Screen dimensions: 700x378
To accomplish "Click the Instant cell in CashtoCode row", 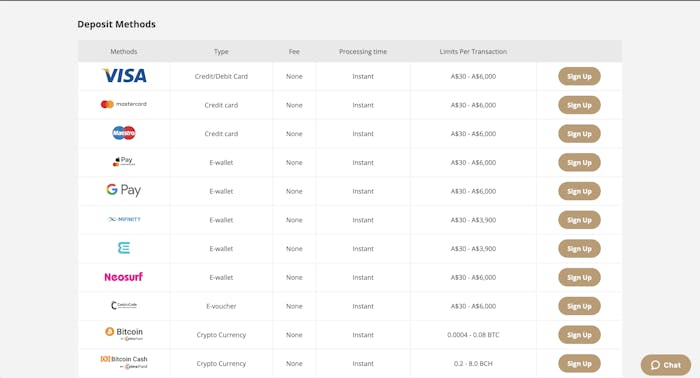I will coord(363,306).
